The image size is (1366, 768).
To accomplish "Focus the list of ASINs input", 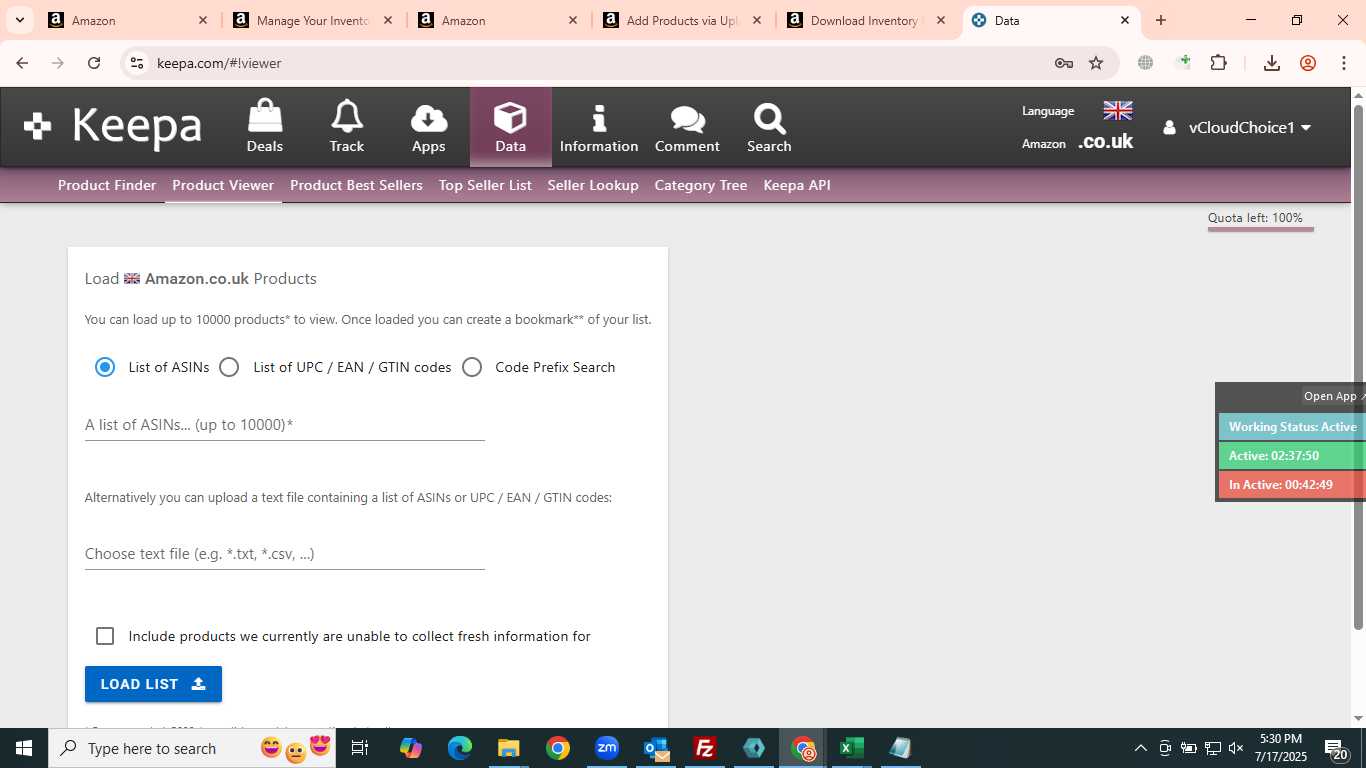I will (285, 425).
